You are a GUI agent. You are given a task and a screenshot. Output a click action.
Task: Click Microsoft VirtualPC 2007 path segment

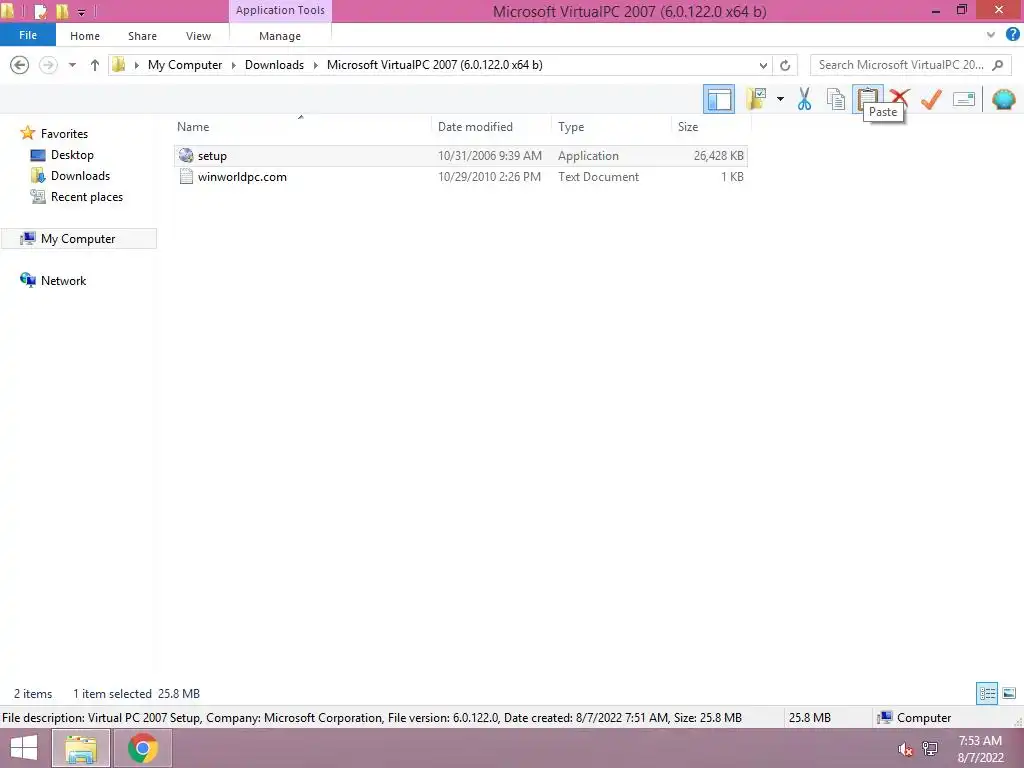[x=434, y=65]
